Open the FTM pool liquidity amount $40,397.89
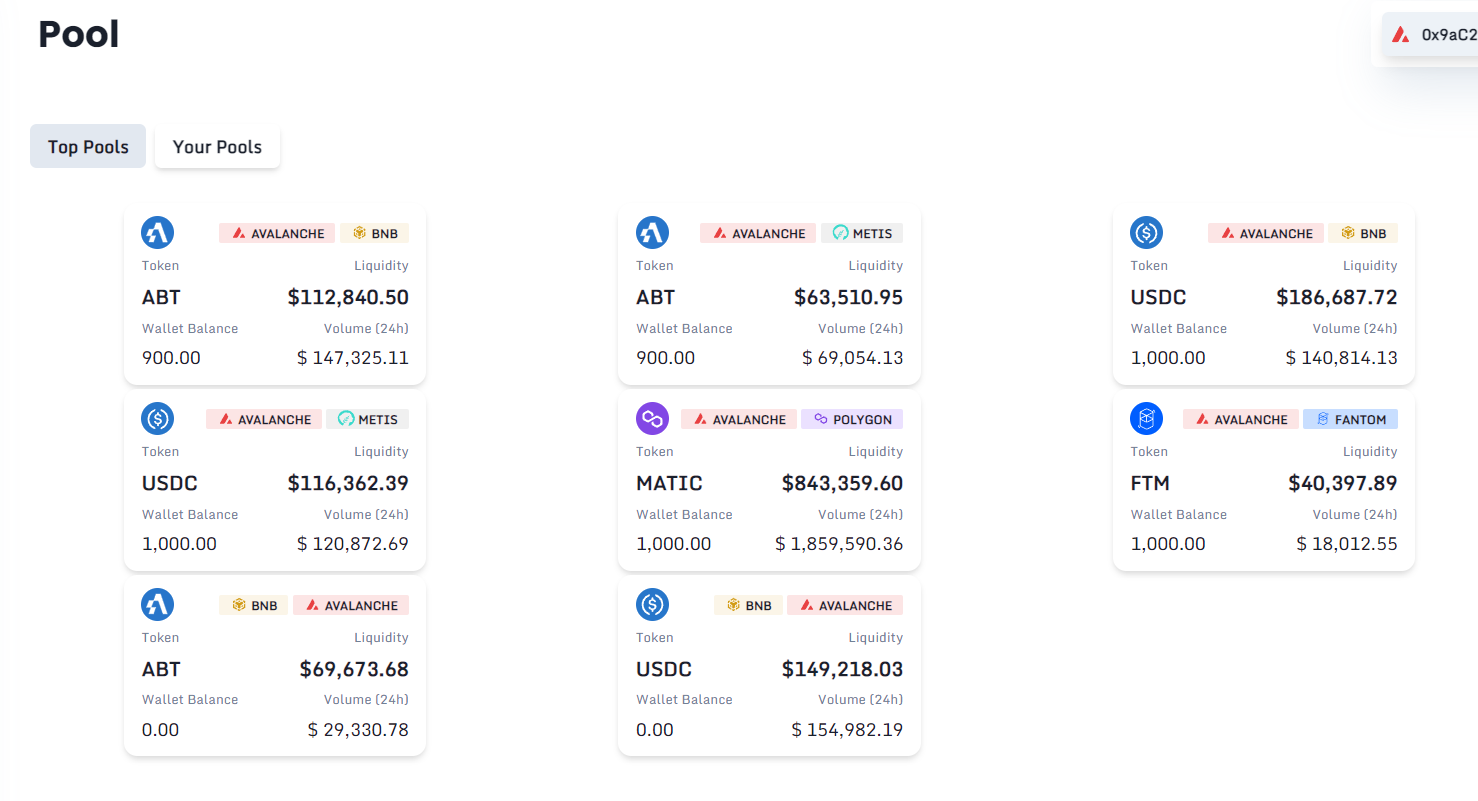This screenshot has height=801, width=1478. [1342, 484]
